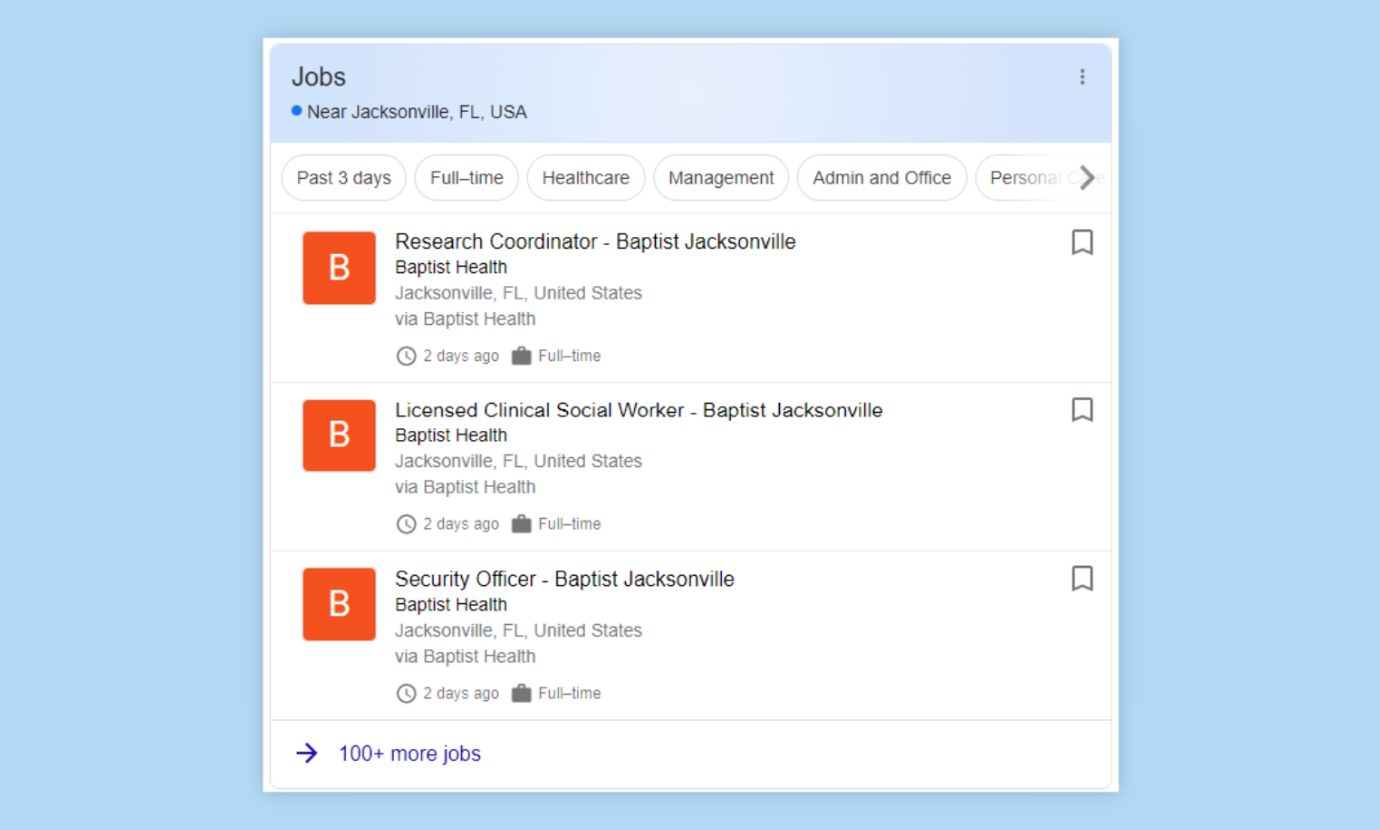
Task: Click Baptist Health employer name under Security Officer
Action: 451,605
